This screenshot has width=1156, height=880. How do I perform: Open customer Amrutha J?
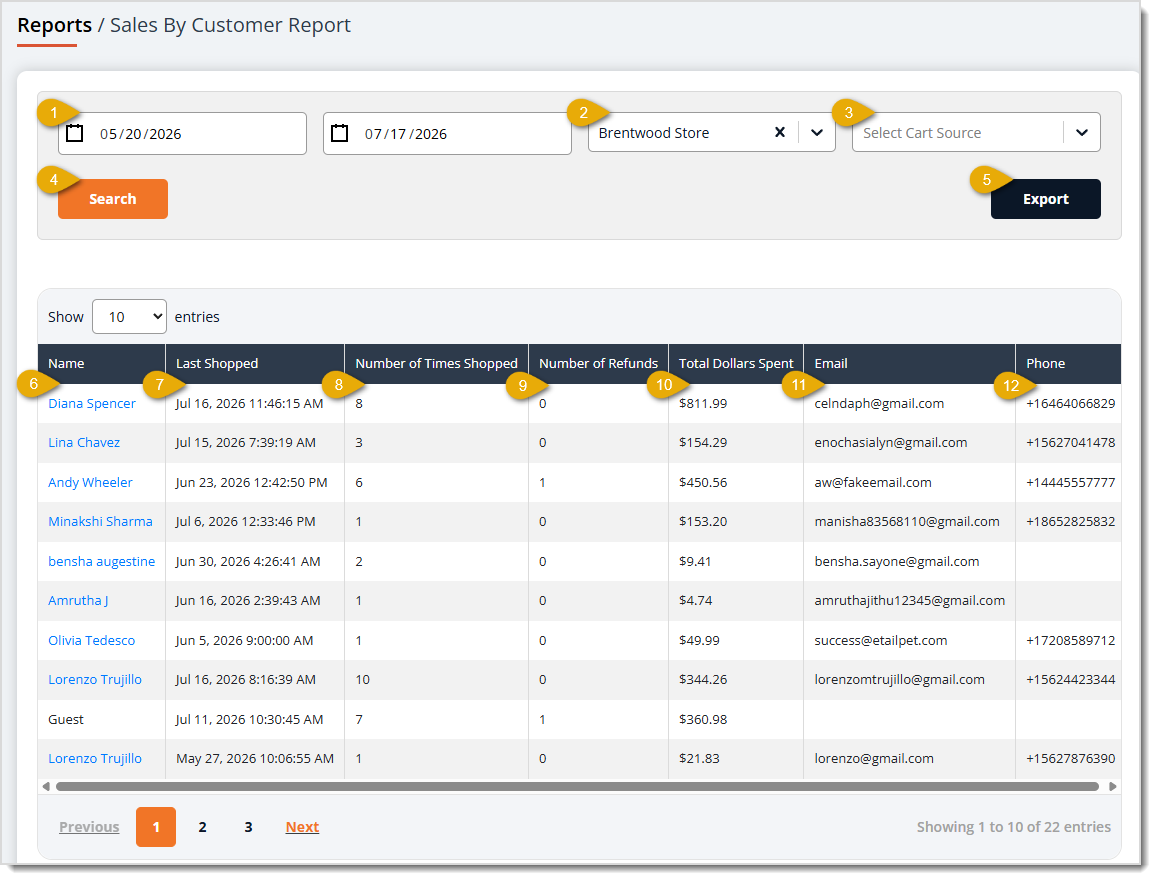(x=78, y=600)
